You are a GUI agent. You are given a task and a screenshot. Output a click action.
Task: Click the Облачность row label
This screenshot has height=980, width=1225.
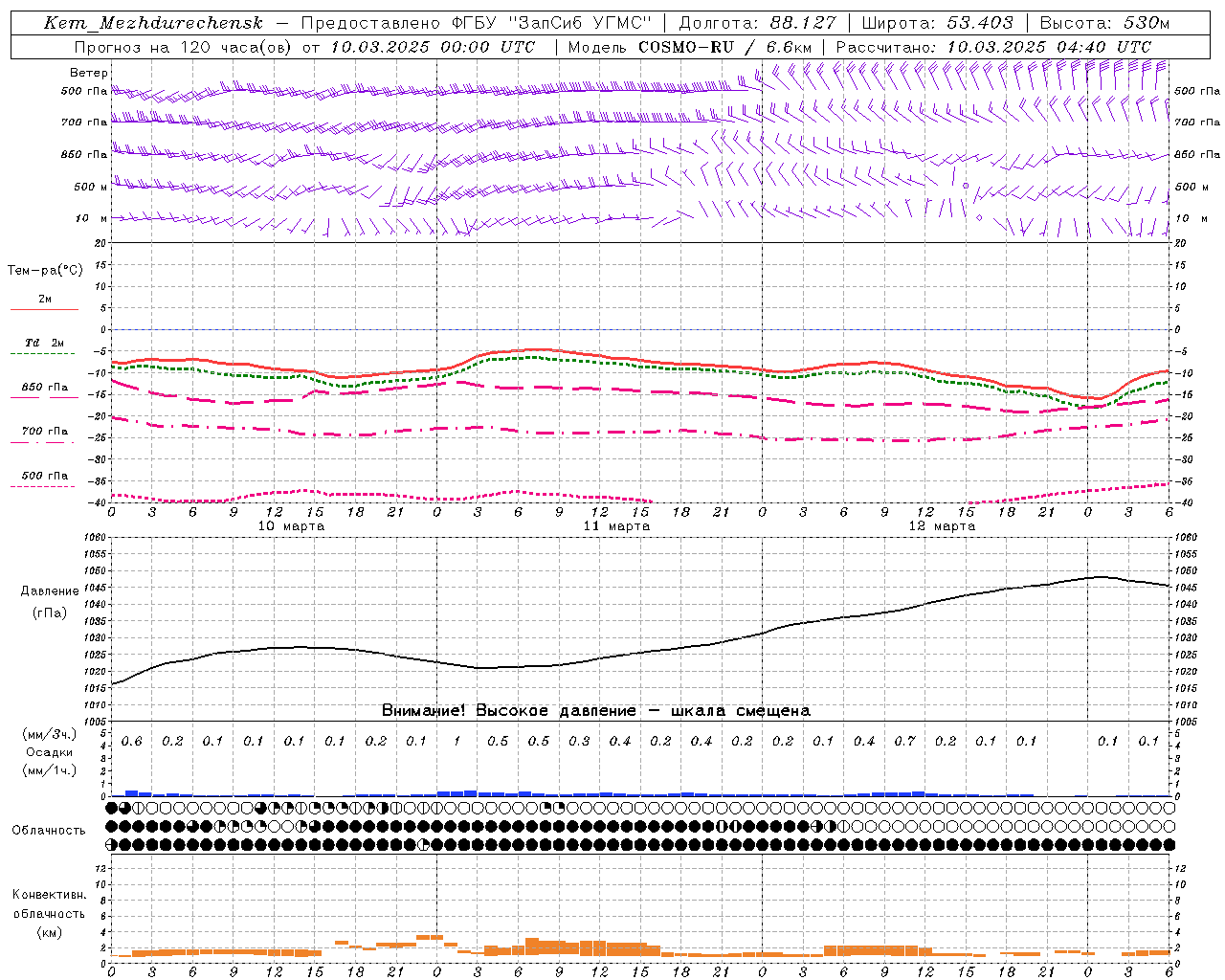tap(49, 831)
